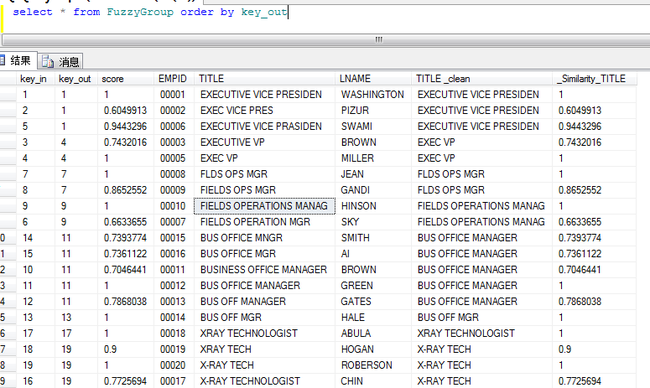Click TITLE cell 'FIELDS OPERATIONS MANAG'
The height and width of the screenshot is (388, 650).
click(264, 206)
